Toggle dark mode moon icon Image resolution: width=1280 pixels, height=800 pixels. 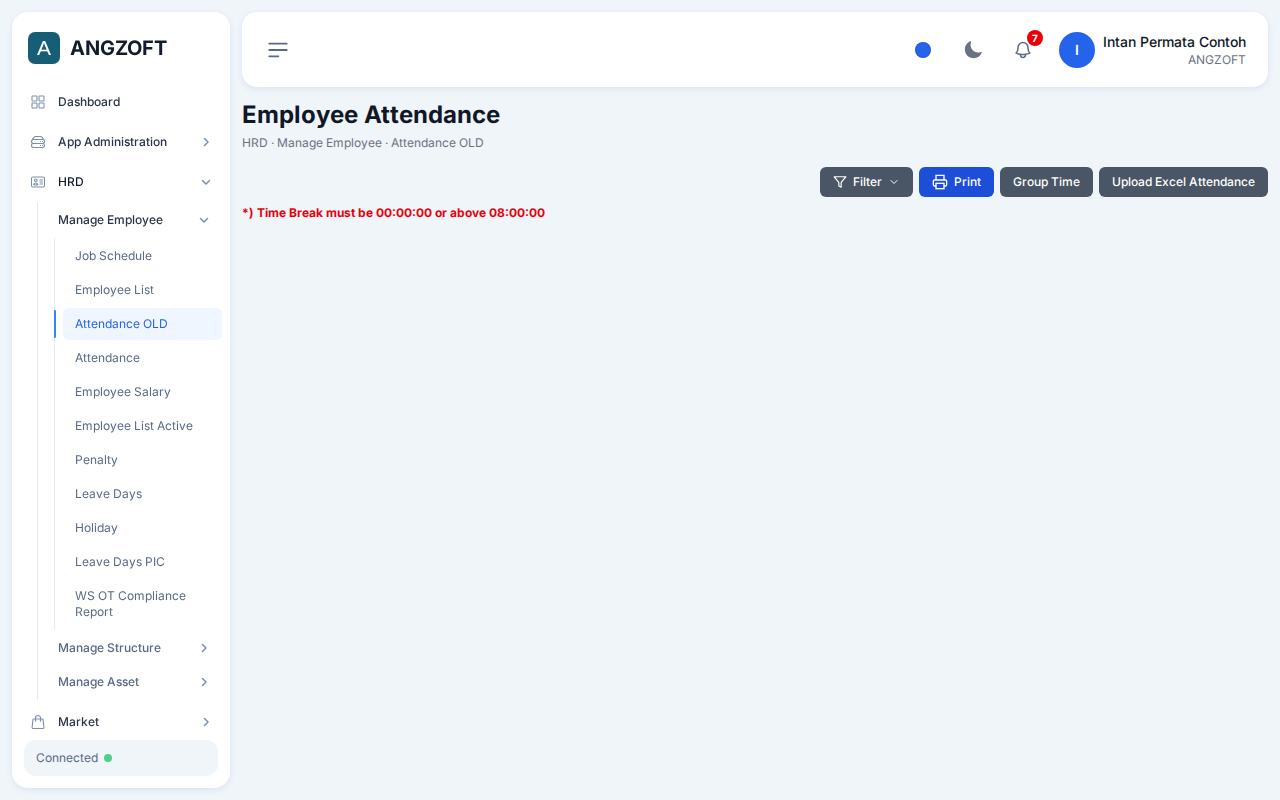[x=973, y=50]
